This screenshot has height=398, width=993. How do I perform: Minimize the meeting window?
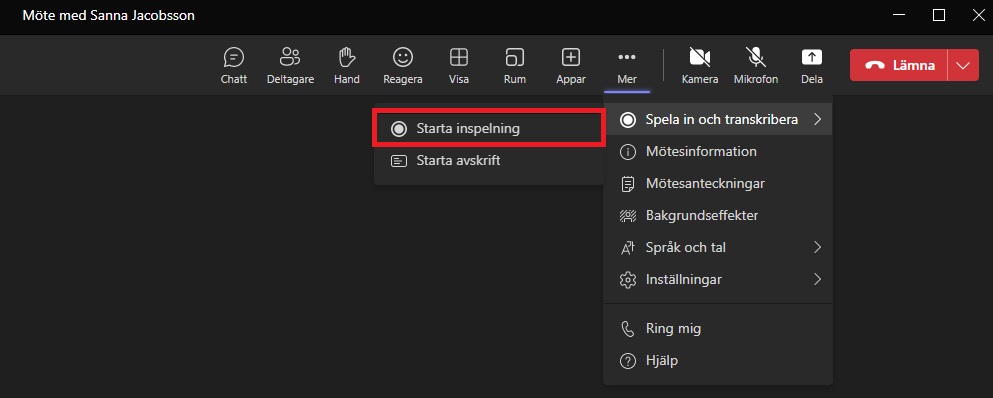[899, 15]
